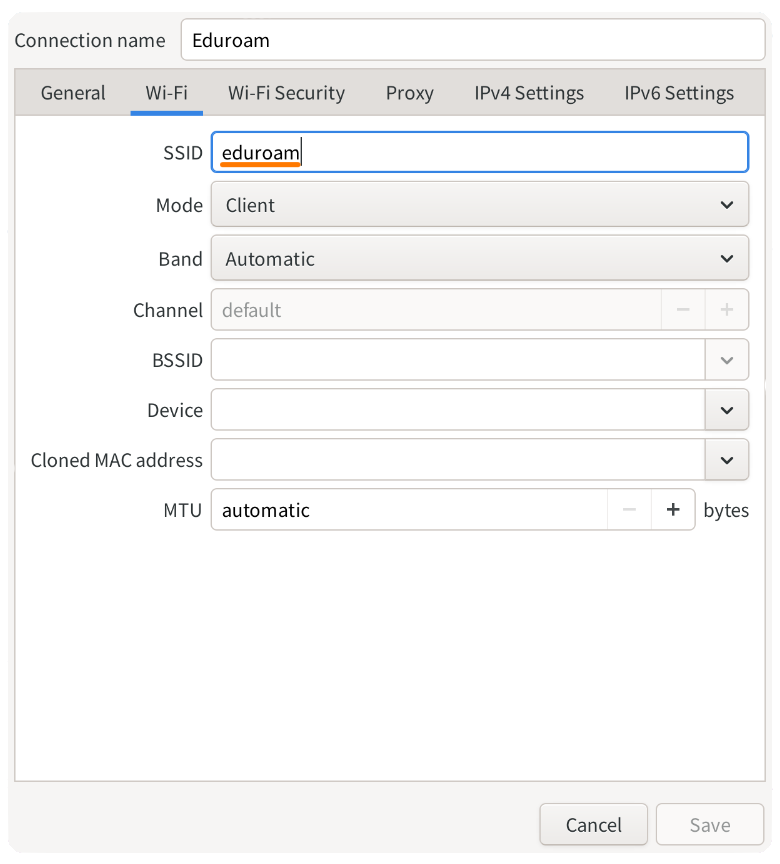The width and height of the screenshot is (780, 864).
Task: Click the "SSID" label
Action: tap(183, 153)
